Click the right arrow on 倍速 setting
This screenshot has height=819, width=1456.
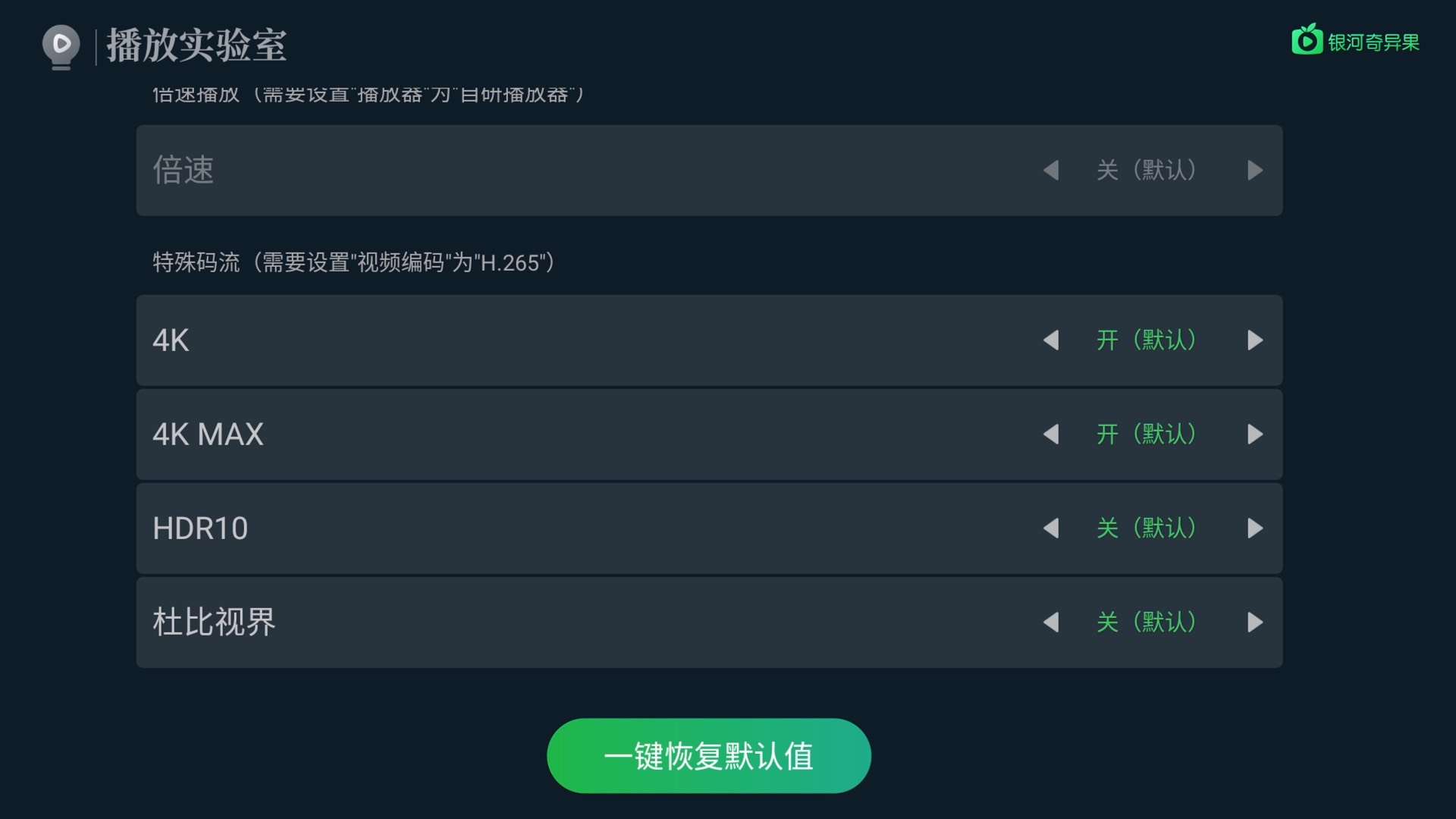(1257, 171)
